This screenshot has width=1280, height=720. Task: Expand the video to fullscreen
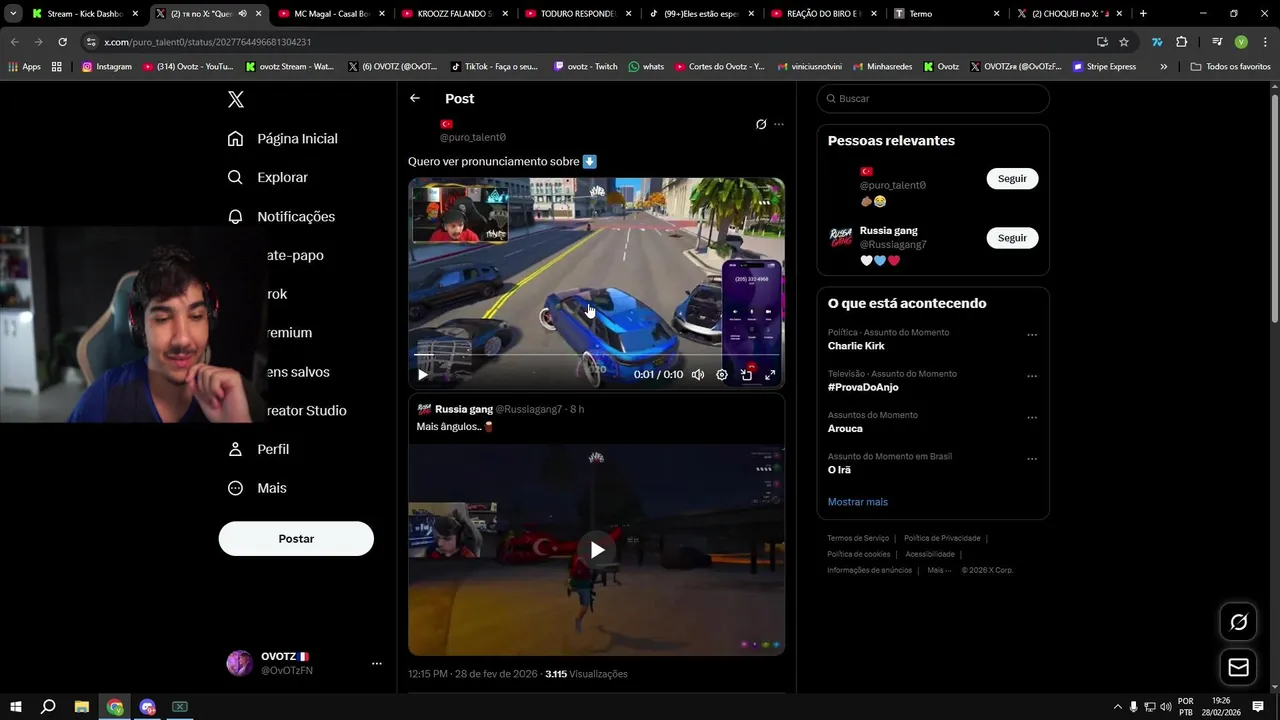pyautogui.click(x=770, y=375)
